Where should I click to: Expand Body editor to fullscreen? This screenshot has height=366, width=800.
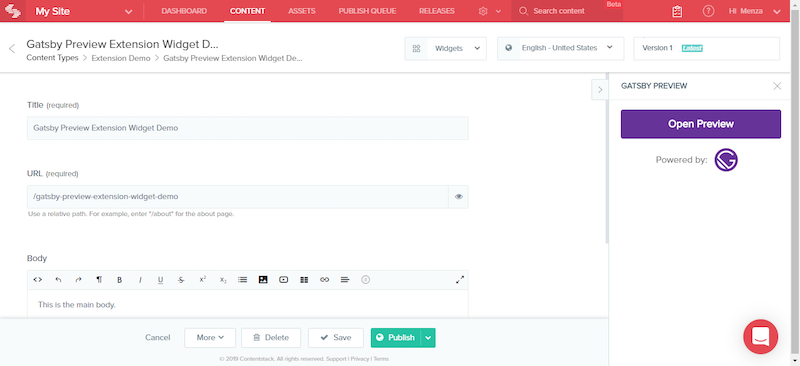click(x=460, y=280)
